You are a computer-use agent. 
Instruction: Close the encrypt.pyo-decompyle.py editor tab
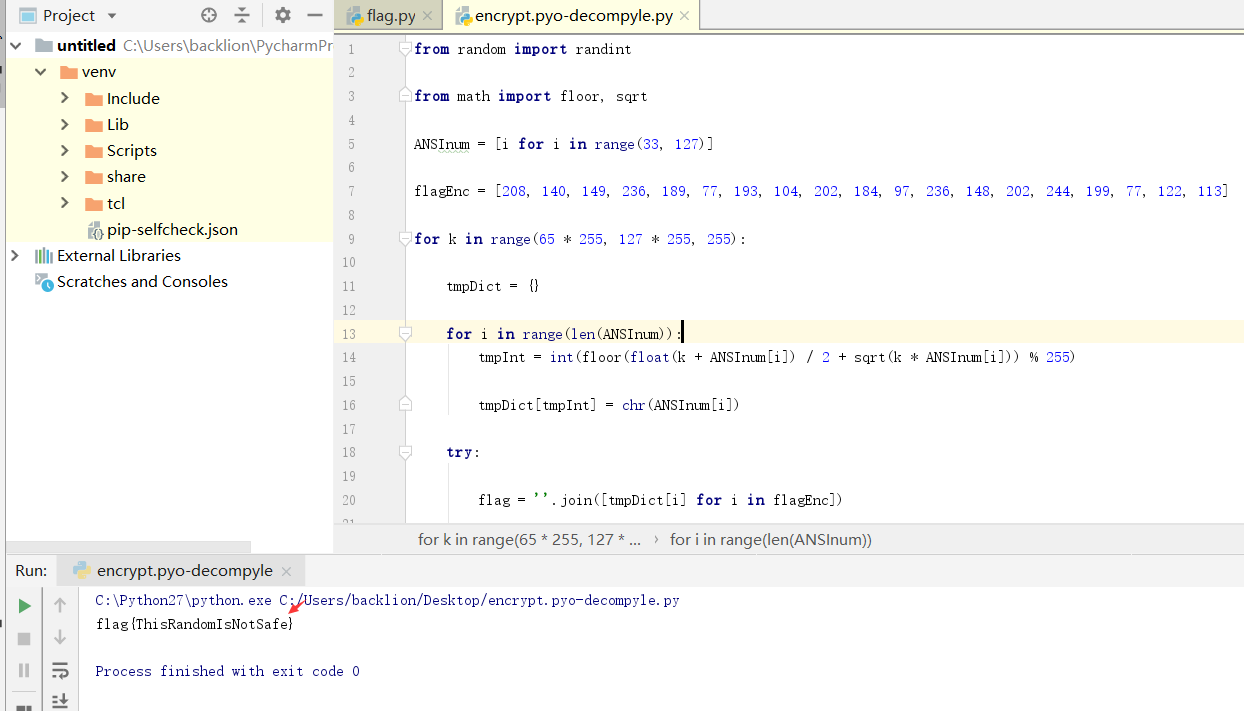pyautogui.click(x=685, y=17)
